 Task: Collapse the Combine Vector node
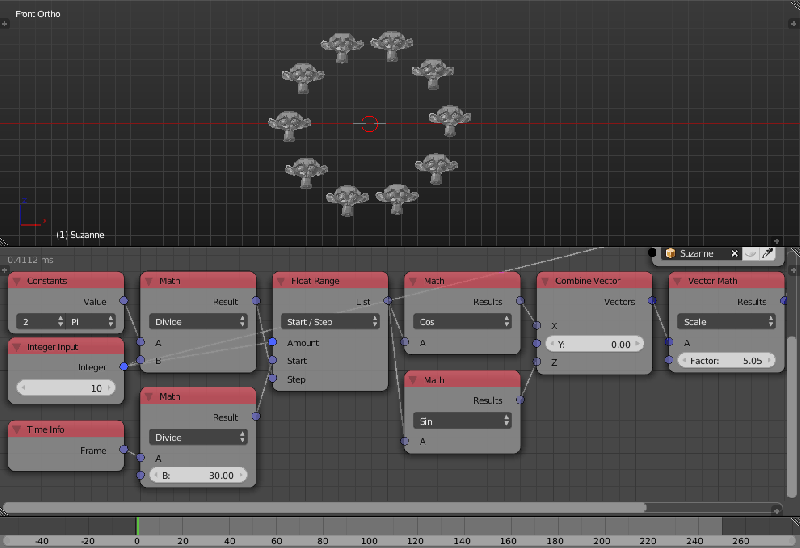pyautogui.click(x=545, y=281)
